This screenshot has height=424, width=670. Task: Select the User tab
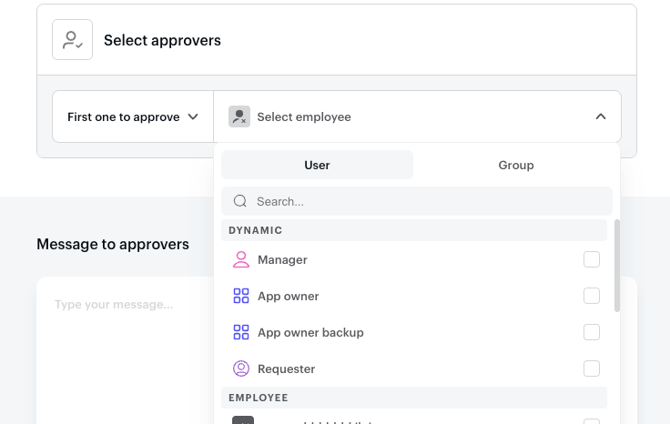(x=317, y=165)
